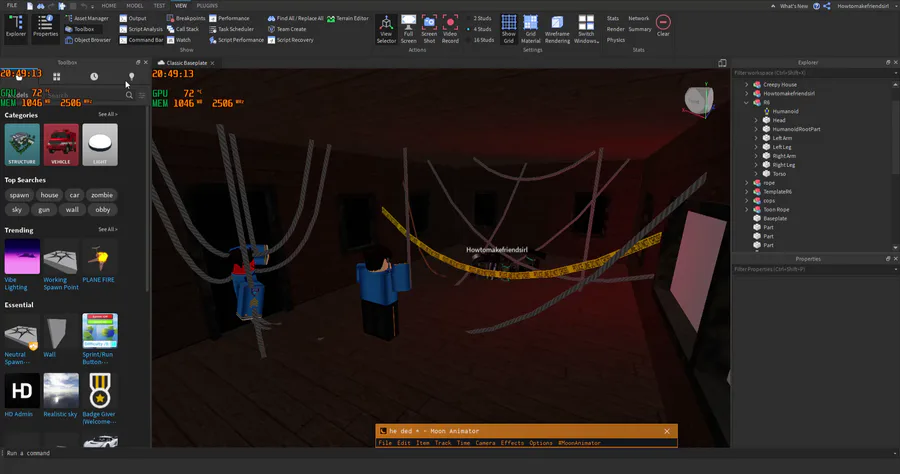This screenshot has height=474, width=900.
Task: Show the Performance window
Action: pyautogui.click(x=229, y=18)
